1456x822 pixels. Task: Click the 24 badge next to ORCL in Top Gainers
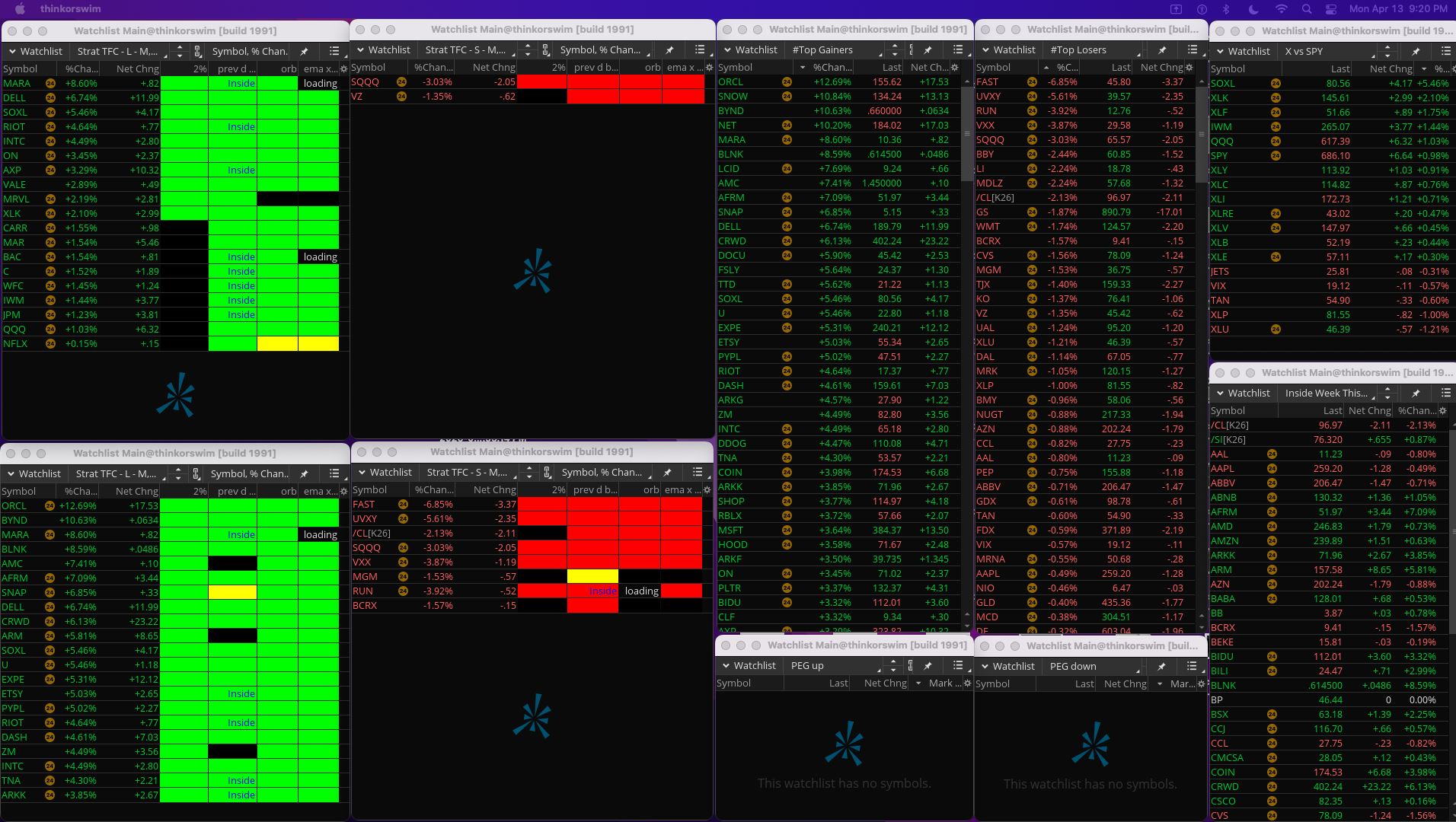[787, 82]
